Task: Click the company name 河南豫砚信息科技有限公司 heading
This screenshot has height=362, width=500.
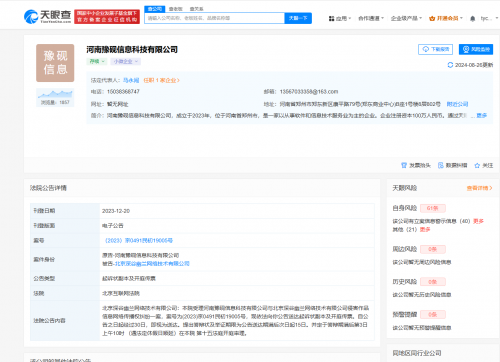Action: pos(132,49)
